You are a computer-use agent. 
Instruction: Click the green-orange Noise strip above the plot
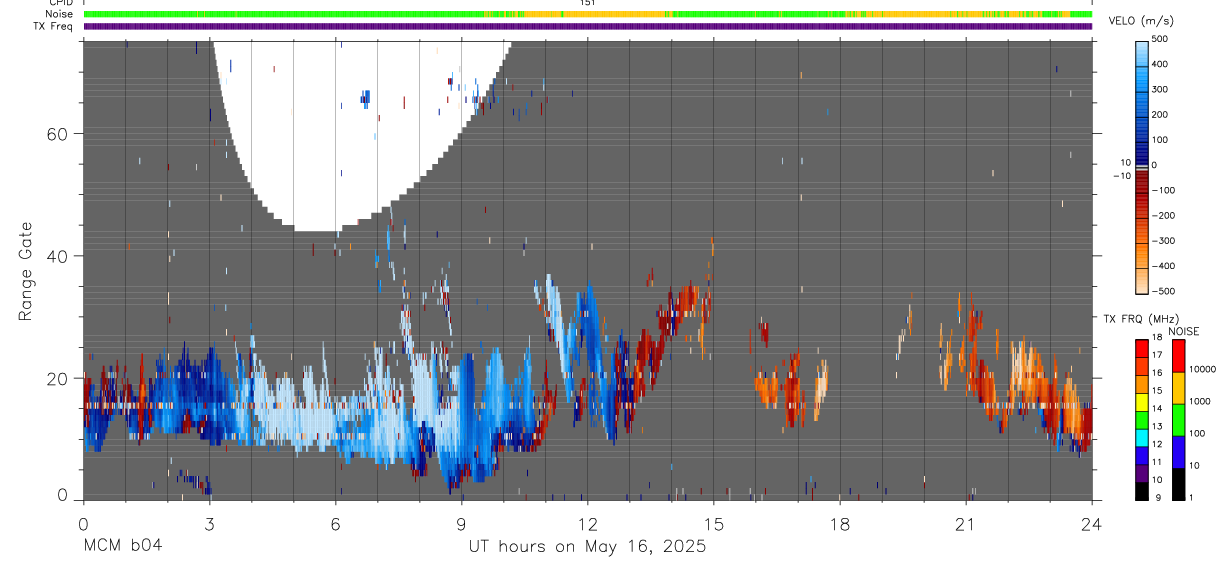587,14
